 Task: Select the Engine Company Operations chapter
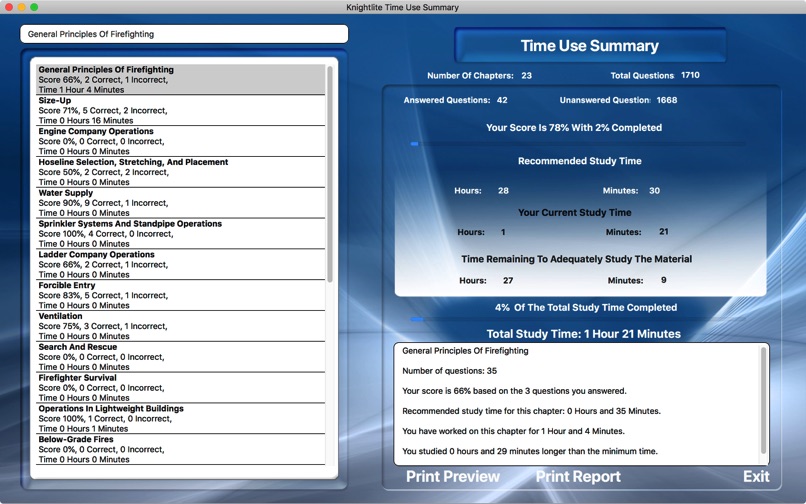(180, 141)
